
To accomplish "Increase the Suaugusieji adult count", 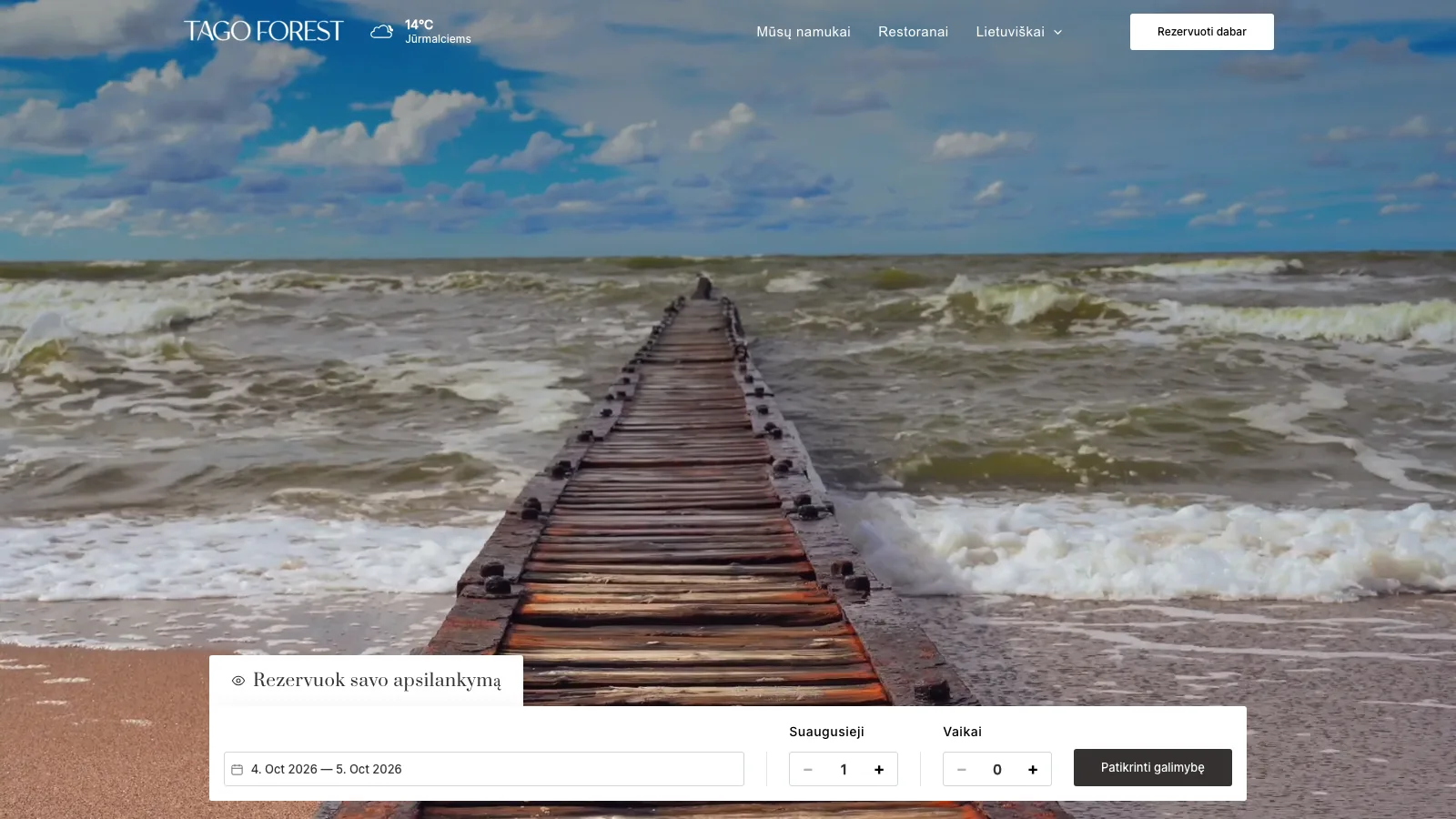I will coord(879,770).
